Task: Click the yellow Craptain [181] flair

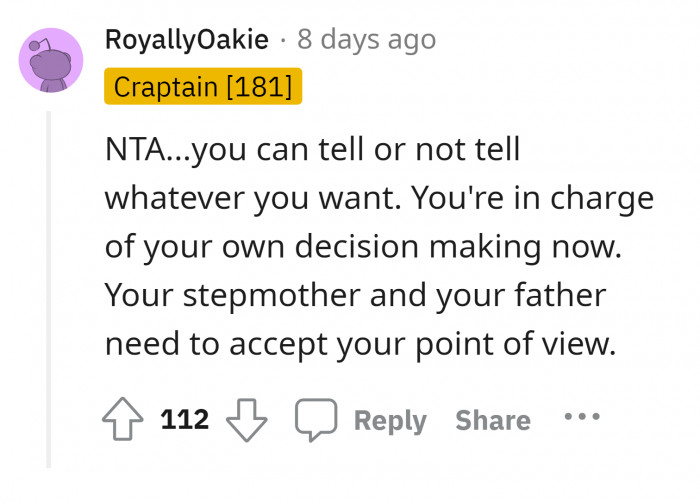Action: click(202, 86)
